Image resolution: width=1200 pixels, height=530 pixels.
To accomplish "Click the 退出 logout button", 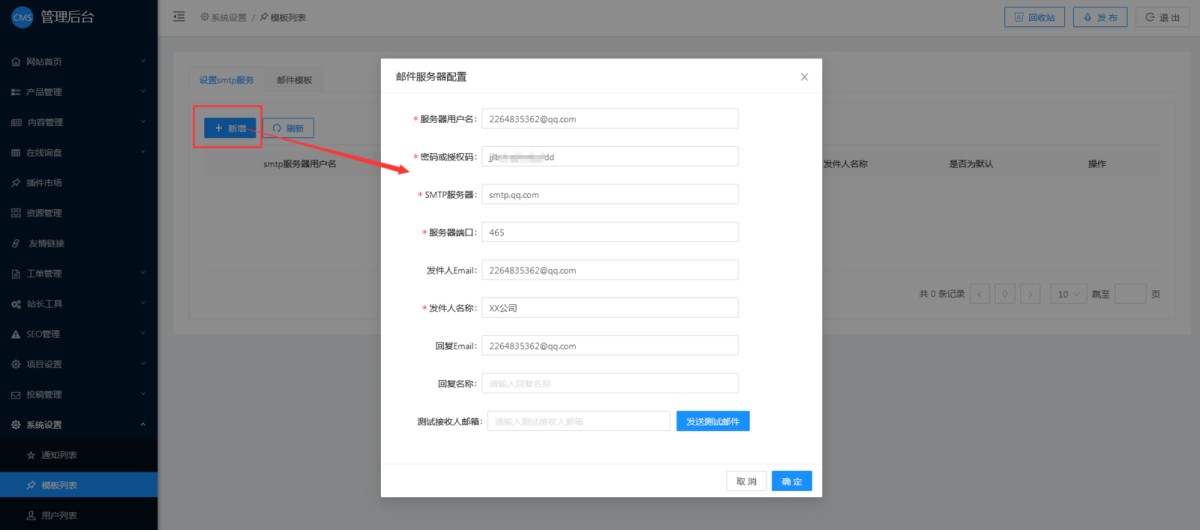I will coord(1164,17).
